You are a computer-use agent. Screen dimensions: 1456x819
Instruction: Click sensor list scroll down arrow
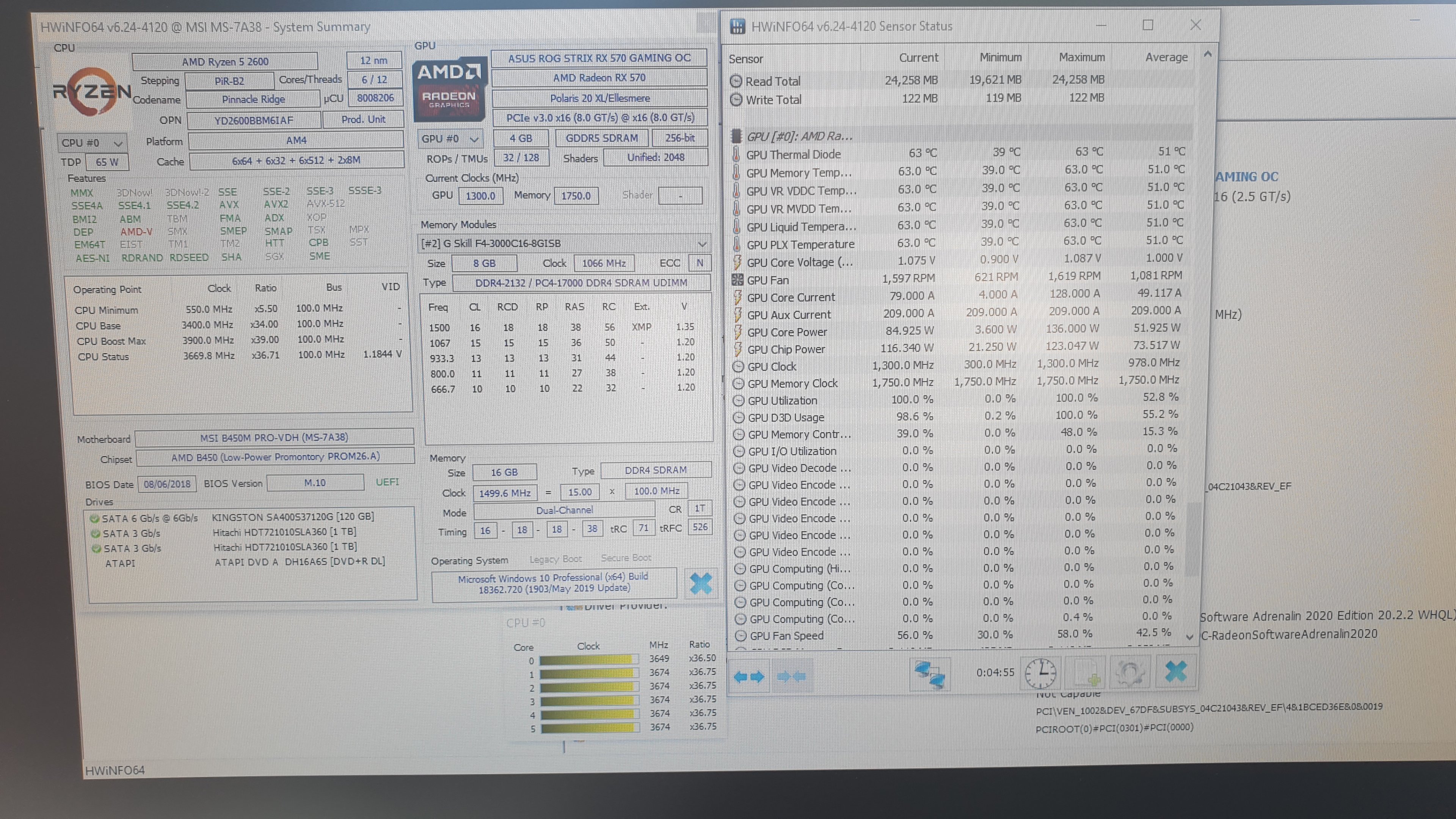pos(1189,637)
